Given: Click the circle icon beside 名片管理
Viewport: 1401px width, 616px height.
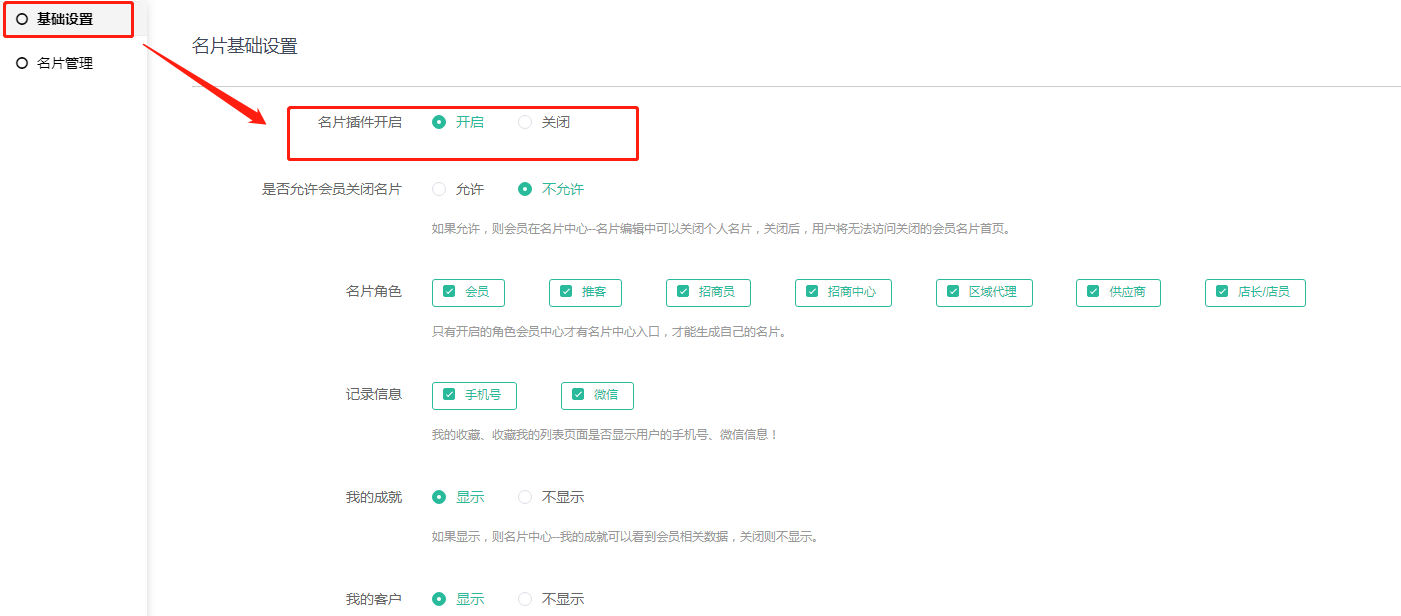Looking at the screenshot, I should [22, 63].
